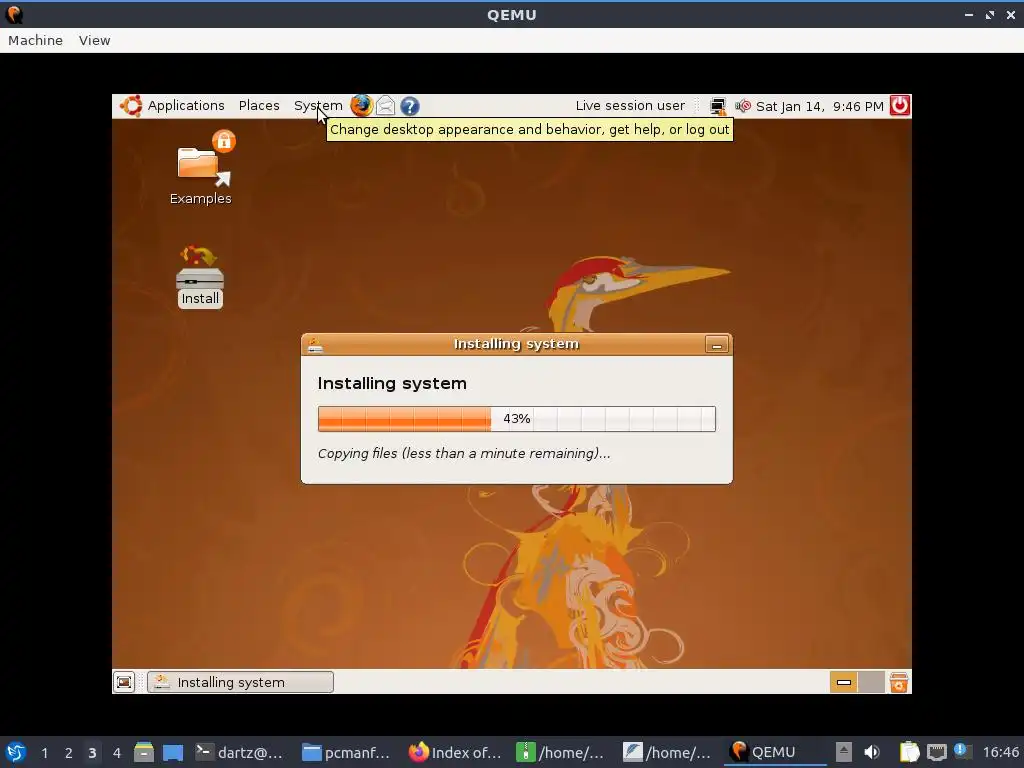1024x768 pixels.
Task: Switch to text editor /home/ taskbar item
Action: 667,752
